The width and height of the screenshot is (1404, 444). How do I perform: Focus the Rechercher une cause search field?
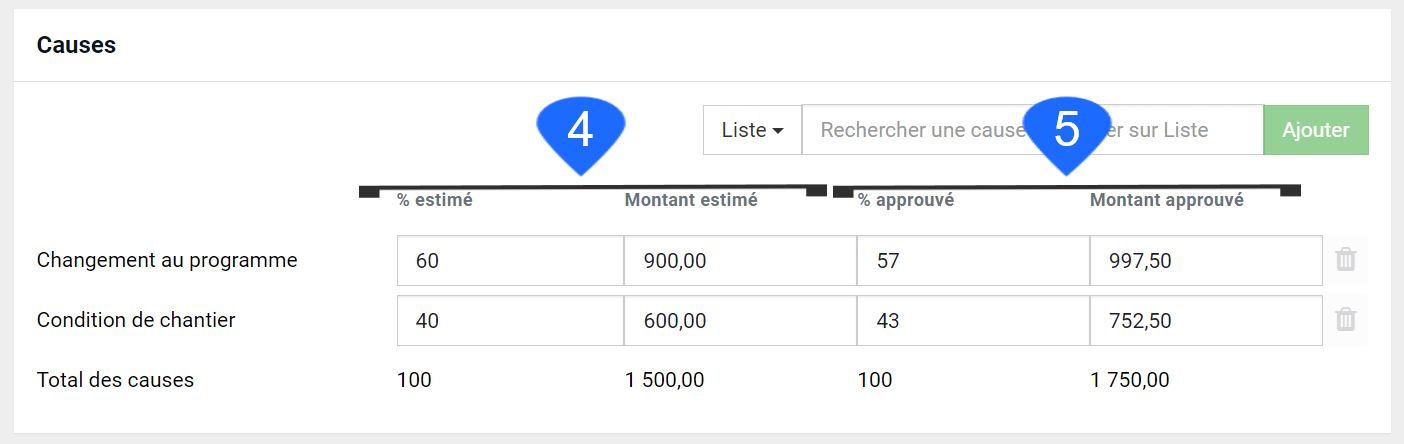(1033, 130)
